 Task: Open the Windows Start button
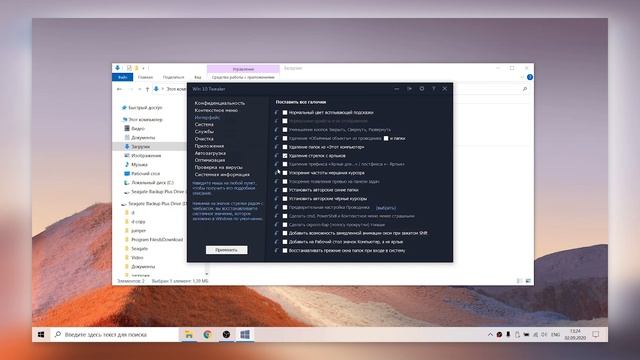[x=41, y=334]
